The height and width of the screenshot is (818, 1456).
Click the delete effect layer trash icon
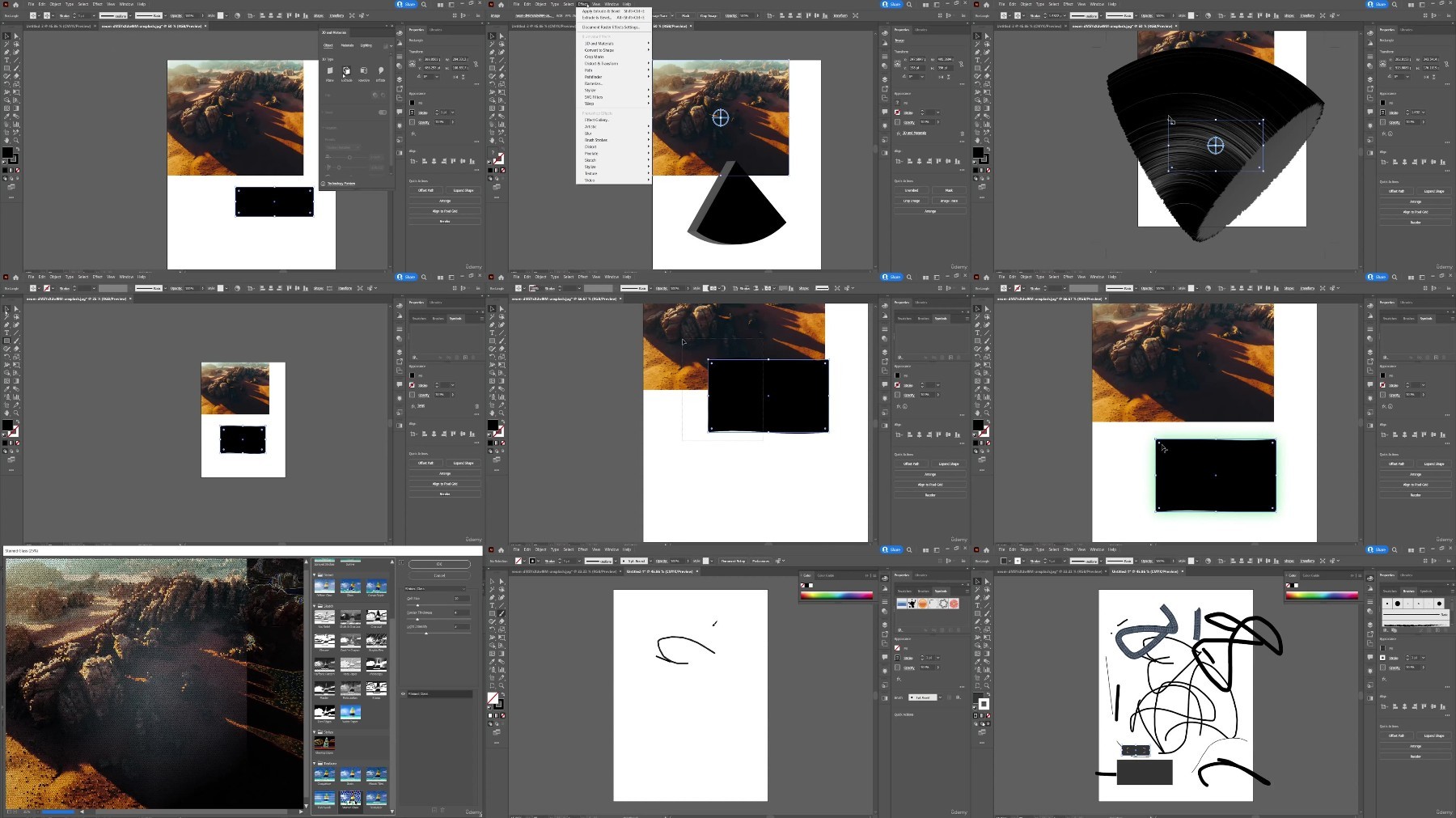pyautogui.click(x=443, y=810)
